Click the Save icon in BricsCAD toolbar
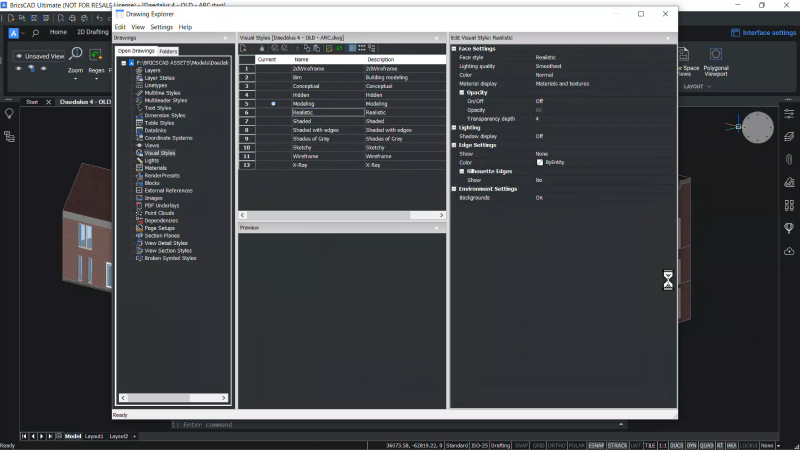This screenshot has height=450, width=800. pos(34,18)
